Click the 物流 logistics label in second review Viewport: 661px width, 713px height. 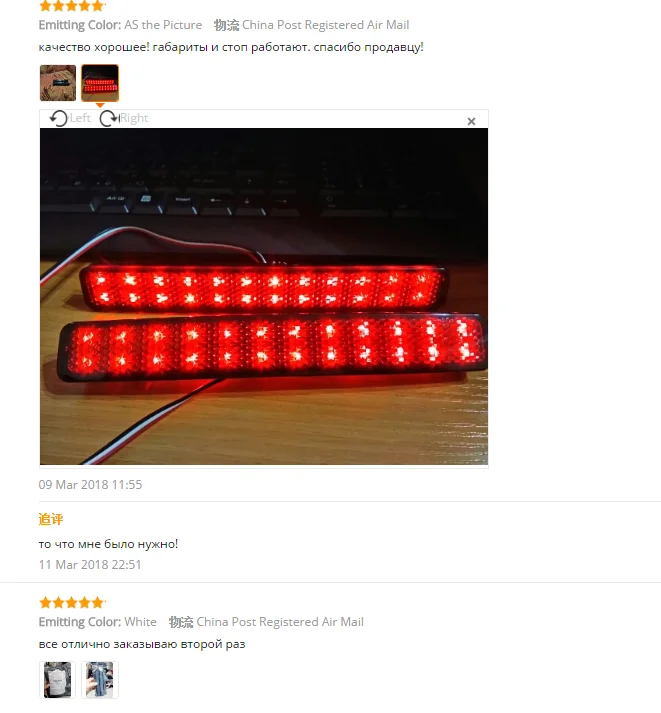pos(181,622)
